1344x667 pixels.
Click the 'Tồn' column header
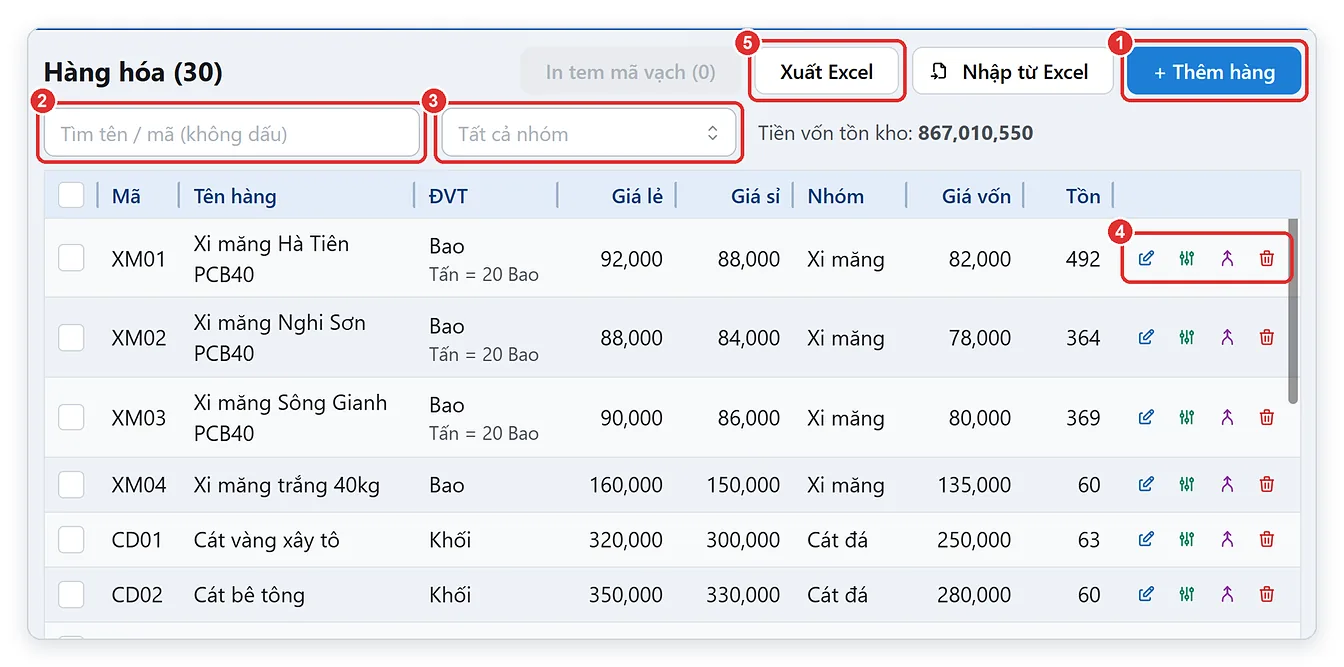click(x=1083, y=196)
